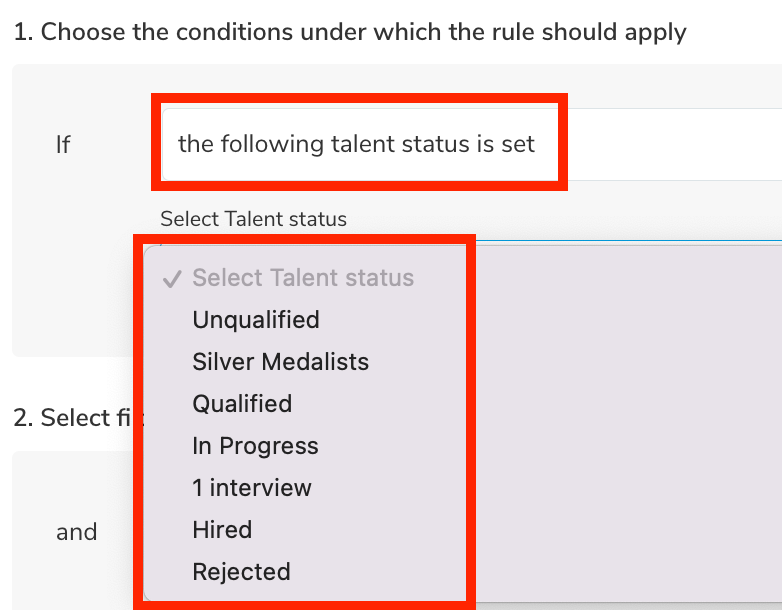Viewport: 782px width, 610px height.
Task: Pick Qualified in the status dropdown
Action: (x=242, y=404)
